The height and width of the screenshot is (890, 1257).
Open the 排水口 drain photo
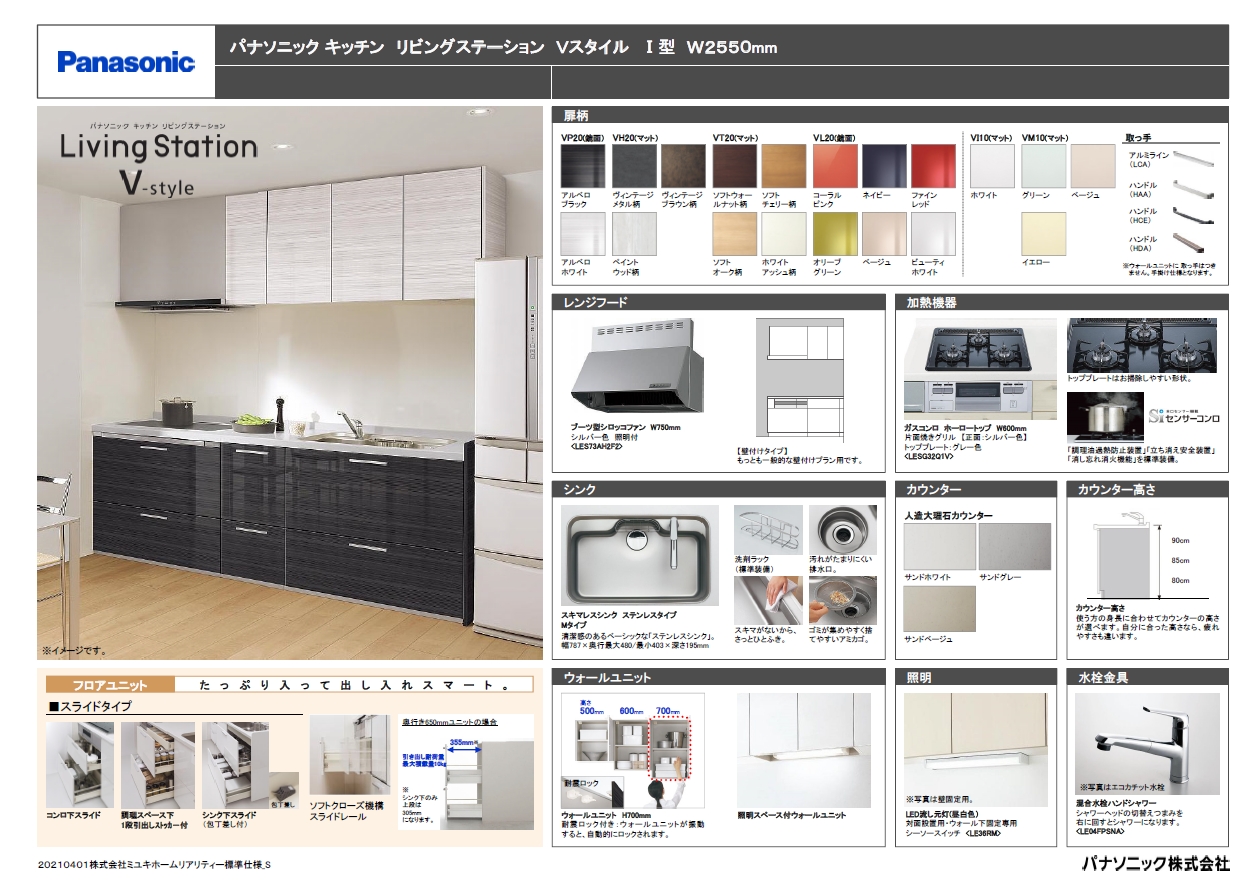pos(842,530)
